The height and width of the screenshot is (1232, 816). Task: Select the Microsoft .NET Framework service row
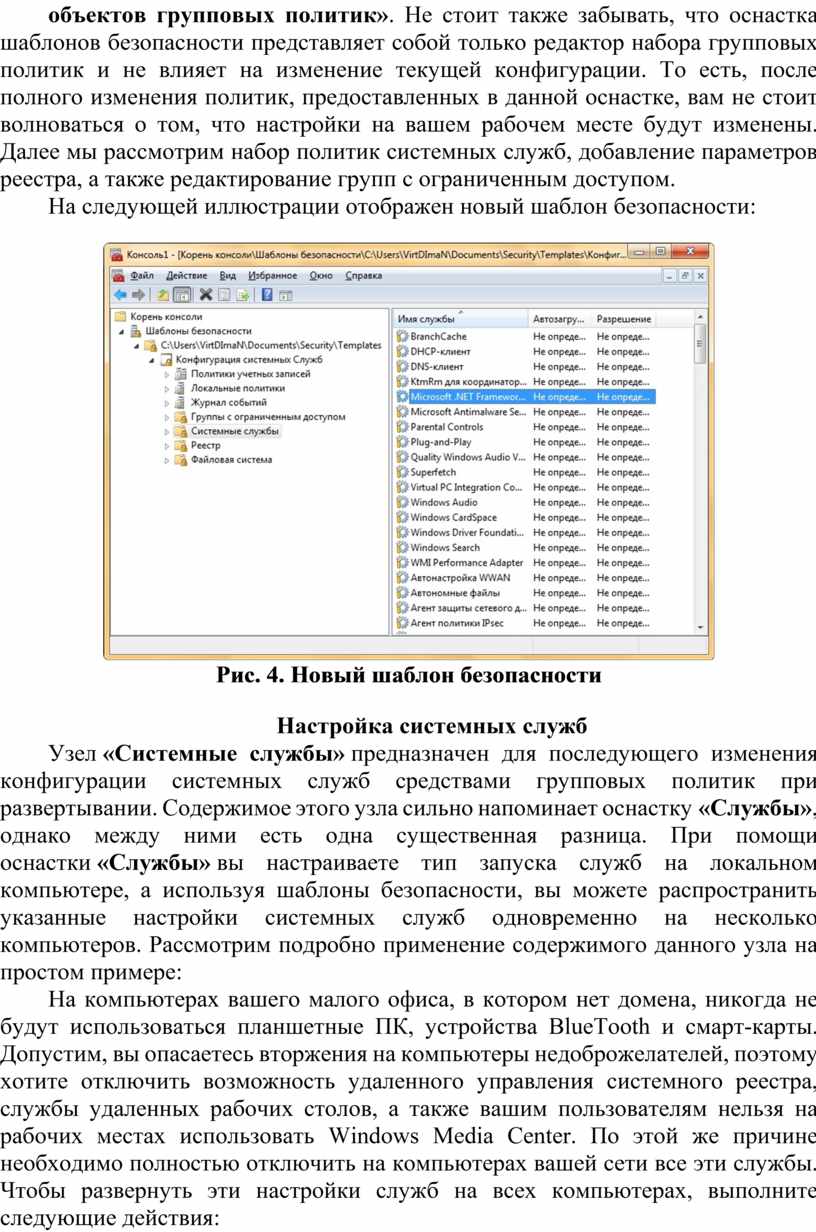click(x=525, y=397)
